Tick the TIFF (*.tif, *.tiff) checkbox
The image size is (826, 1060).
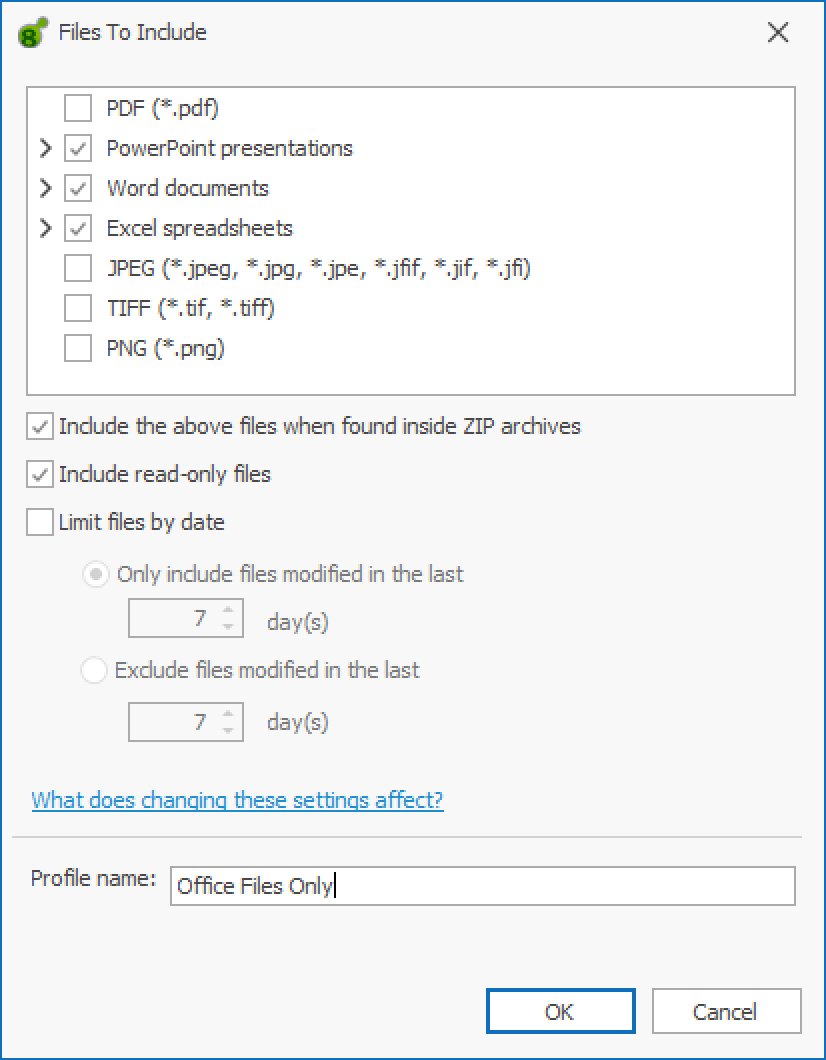(78, 308)
